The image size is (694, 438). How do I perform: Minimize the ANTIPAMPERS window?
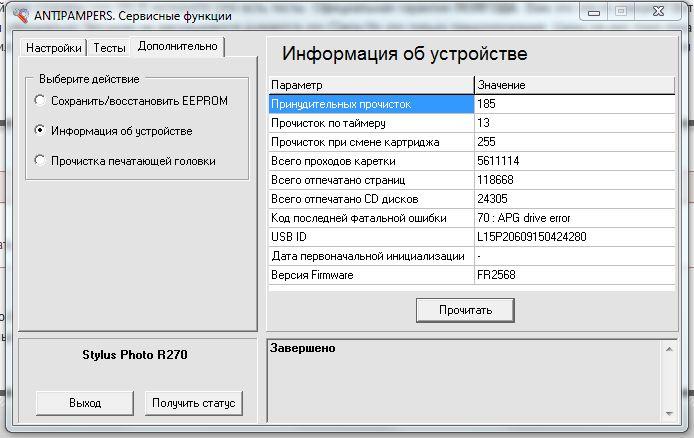point(594,12)
